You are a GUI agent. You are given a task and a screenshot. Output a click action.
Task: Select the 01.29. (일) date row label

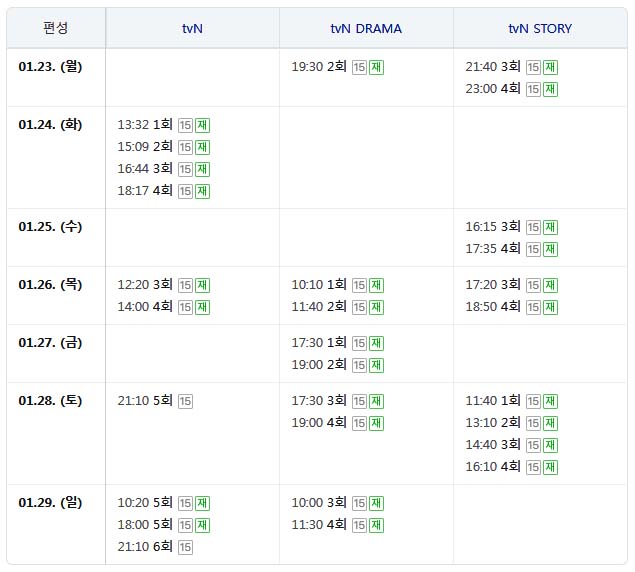coord(50,502)
